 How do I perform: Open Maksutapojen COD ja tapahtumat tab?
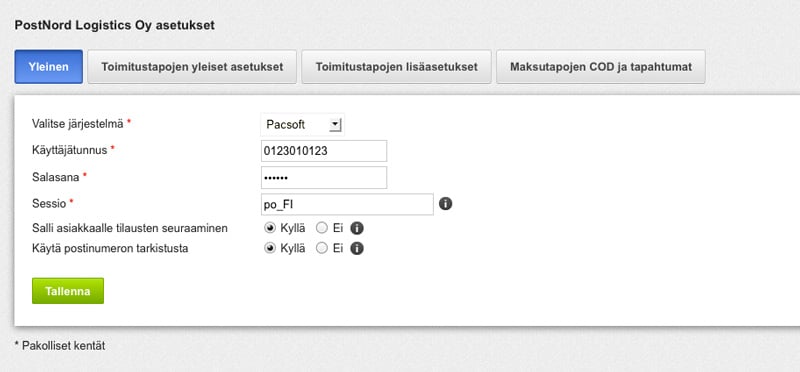601,67
